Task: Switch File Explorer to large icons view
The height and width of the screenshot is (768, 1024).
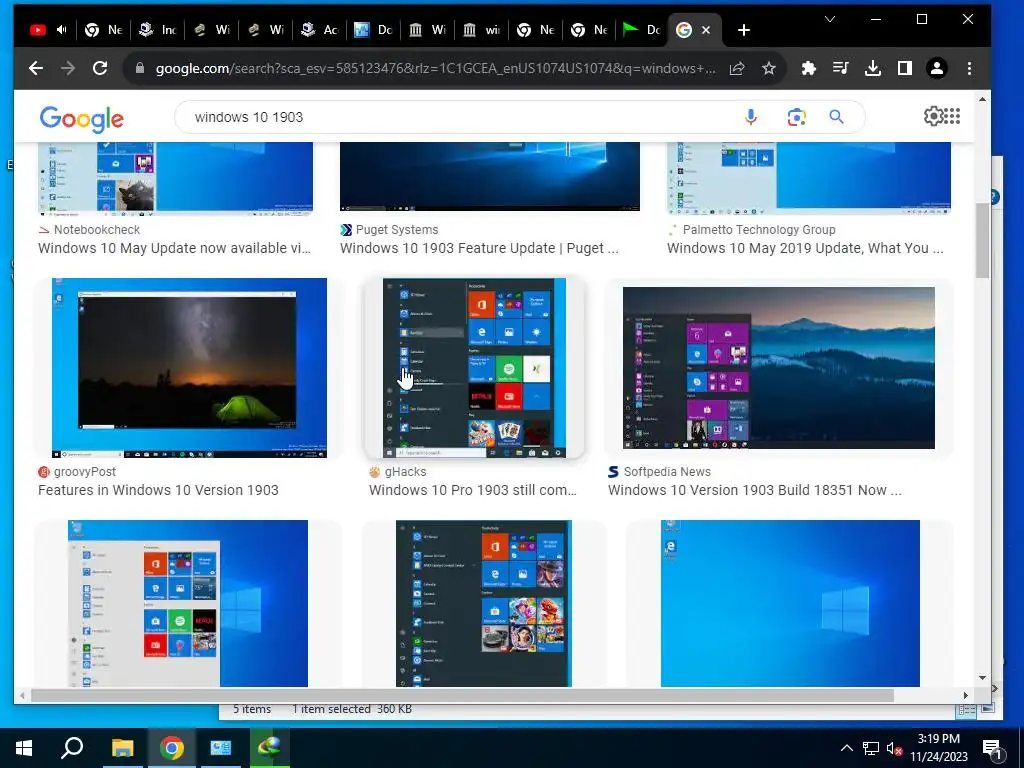Action: [988, 709]
